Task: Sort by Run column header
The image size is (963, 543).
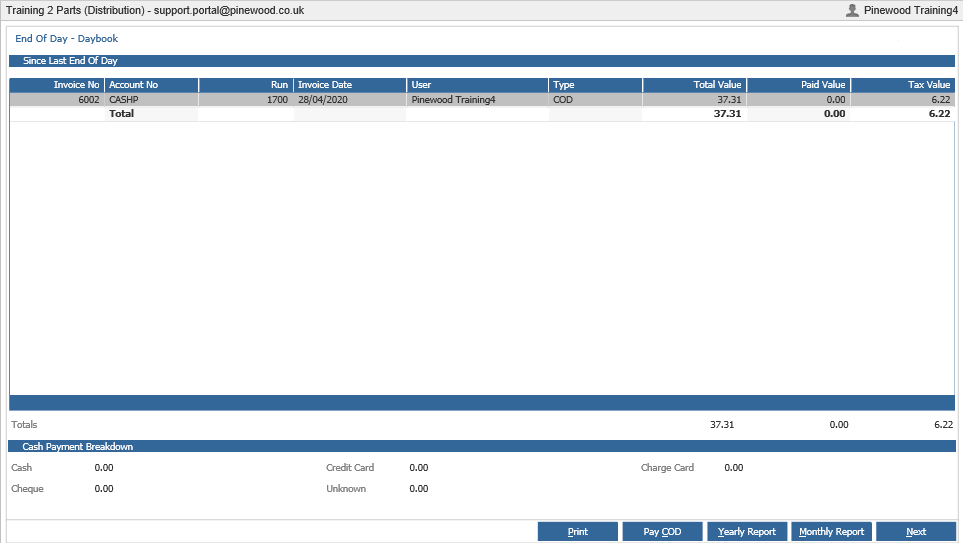Action: coord(246,85)
